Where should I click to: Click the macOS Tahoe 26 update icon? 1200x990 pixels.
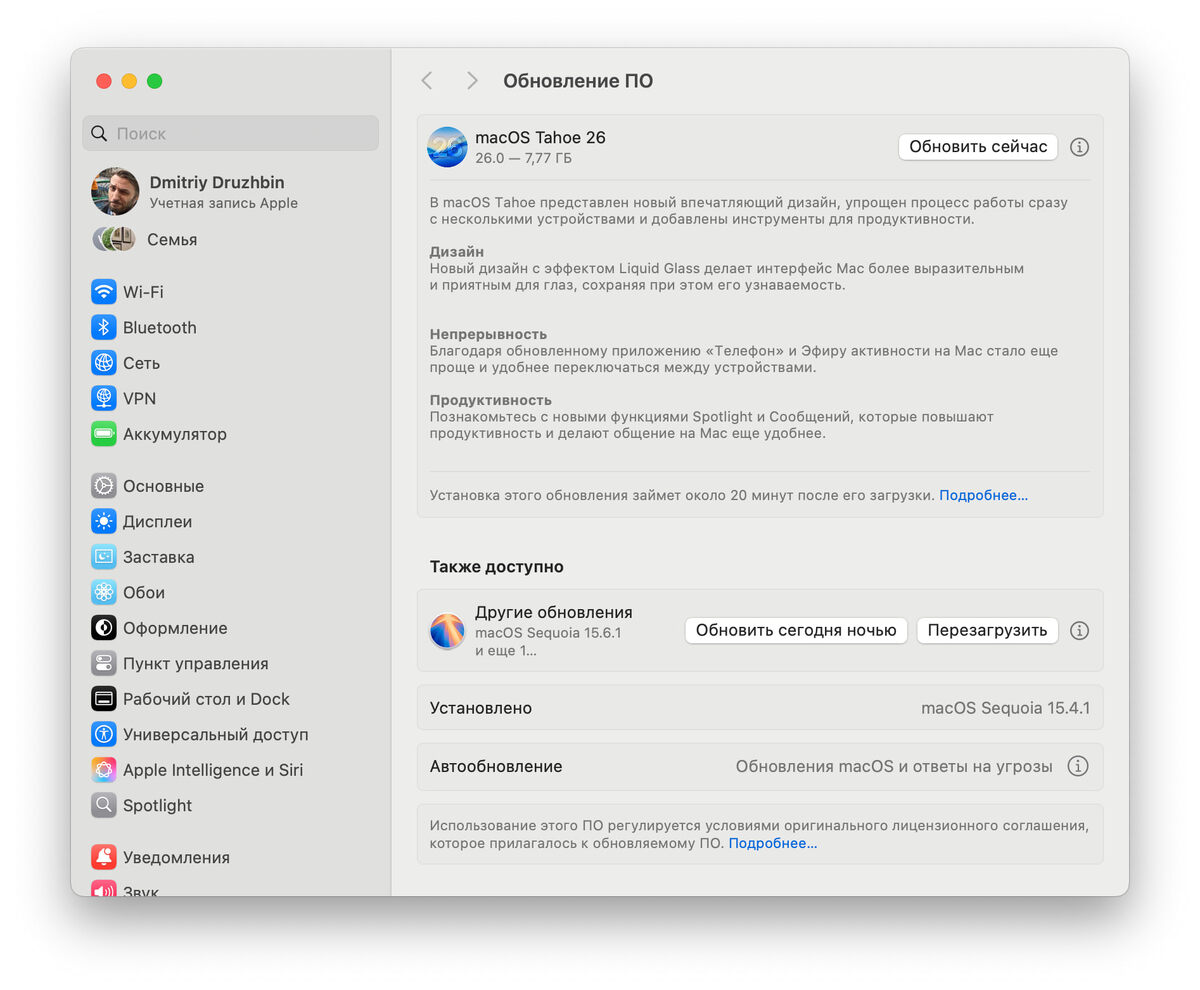click(x=447, y=147)
